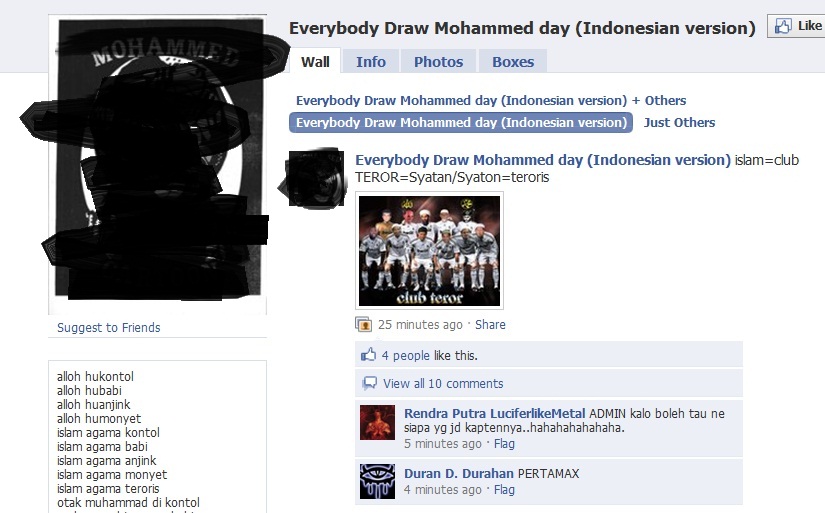Switch to the Wall tab

tap(315, 62)
